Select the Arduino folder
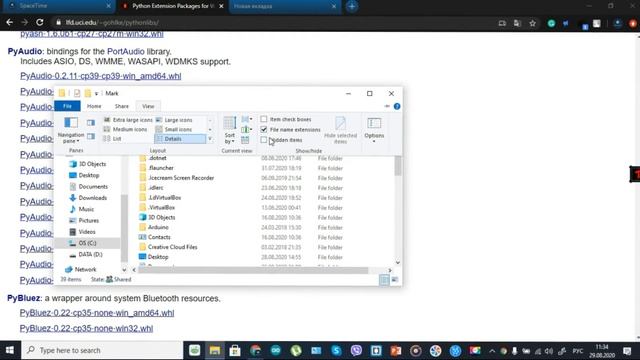This screenshot has width=640, height=360. (154, 227)
